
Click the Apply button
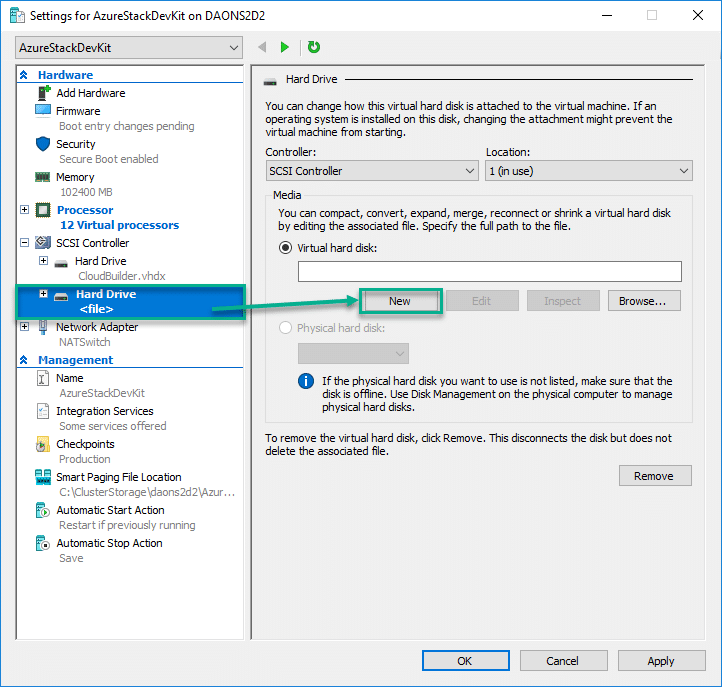click(x=661, y=661)
